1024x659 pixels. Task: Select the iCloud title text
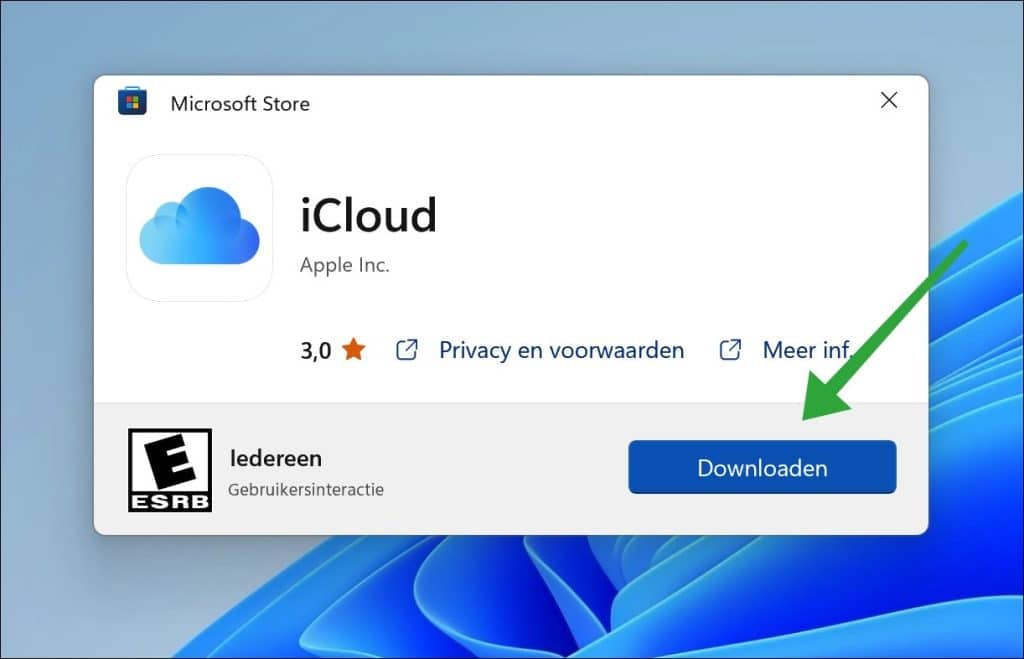click(x=368, y=215)
